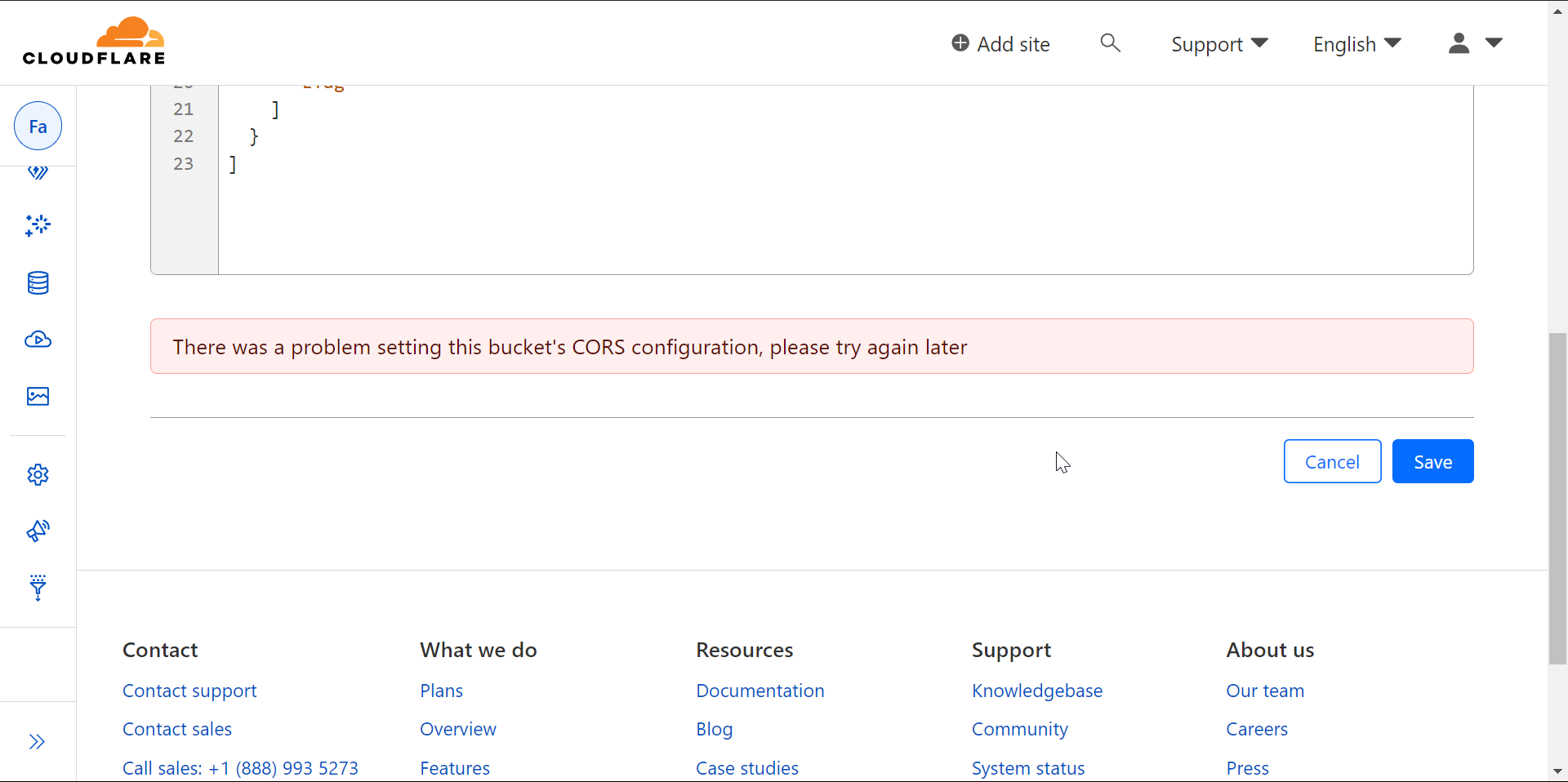Viewport: 1568px width, 782px height.
Task: Click the megaphone notifications icon
Action: click(x=38, y=531)
